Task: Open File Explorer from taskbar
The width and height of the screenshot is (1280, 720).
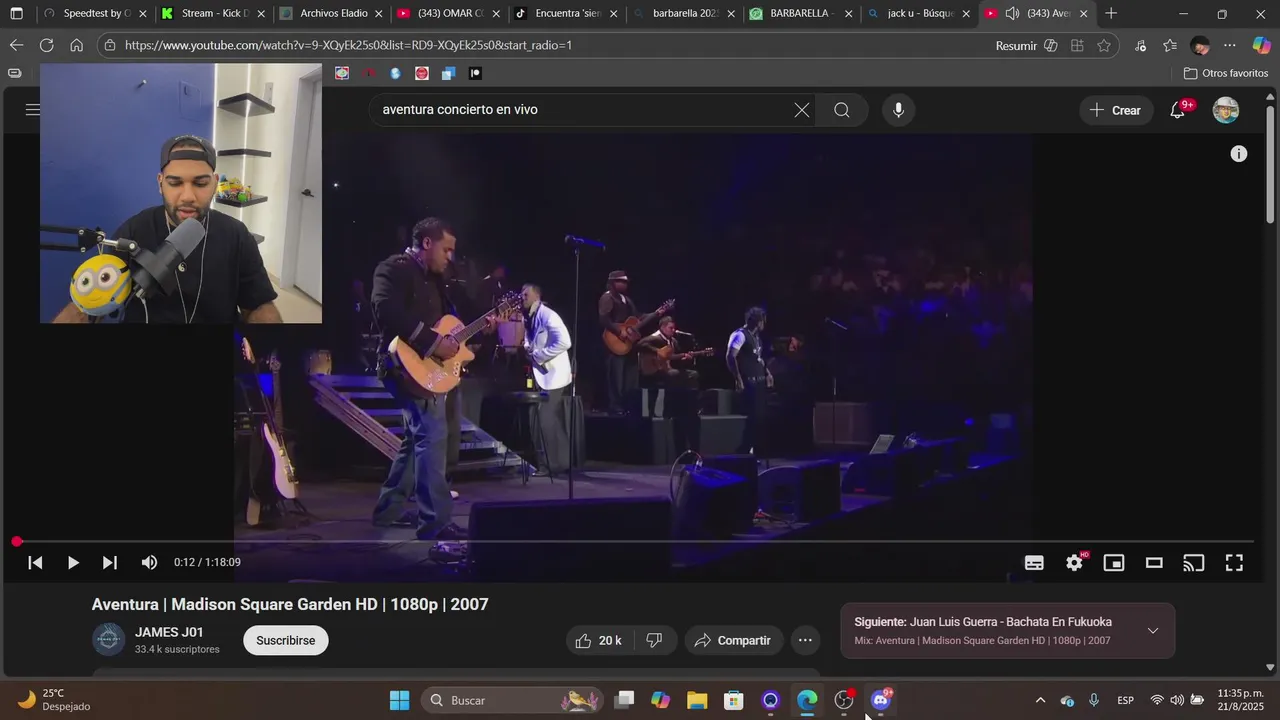Action: point(697,700)
